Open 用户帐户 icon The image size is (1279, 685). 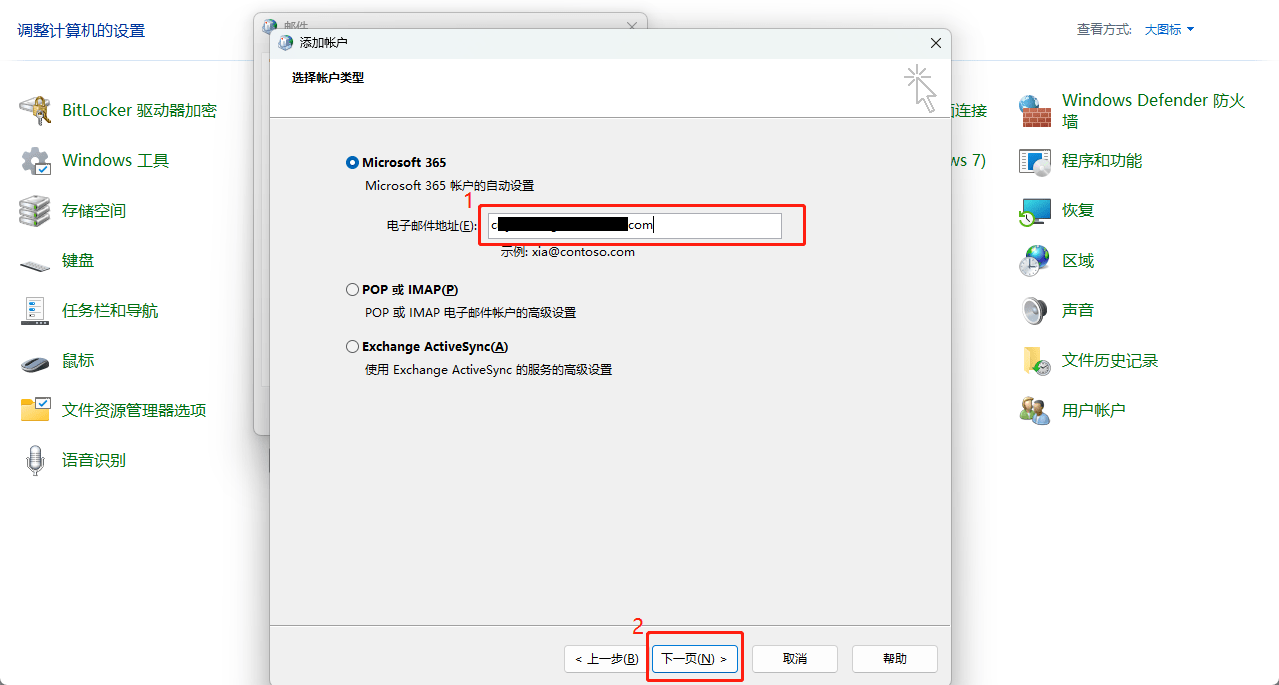click(1035, 411)
